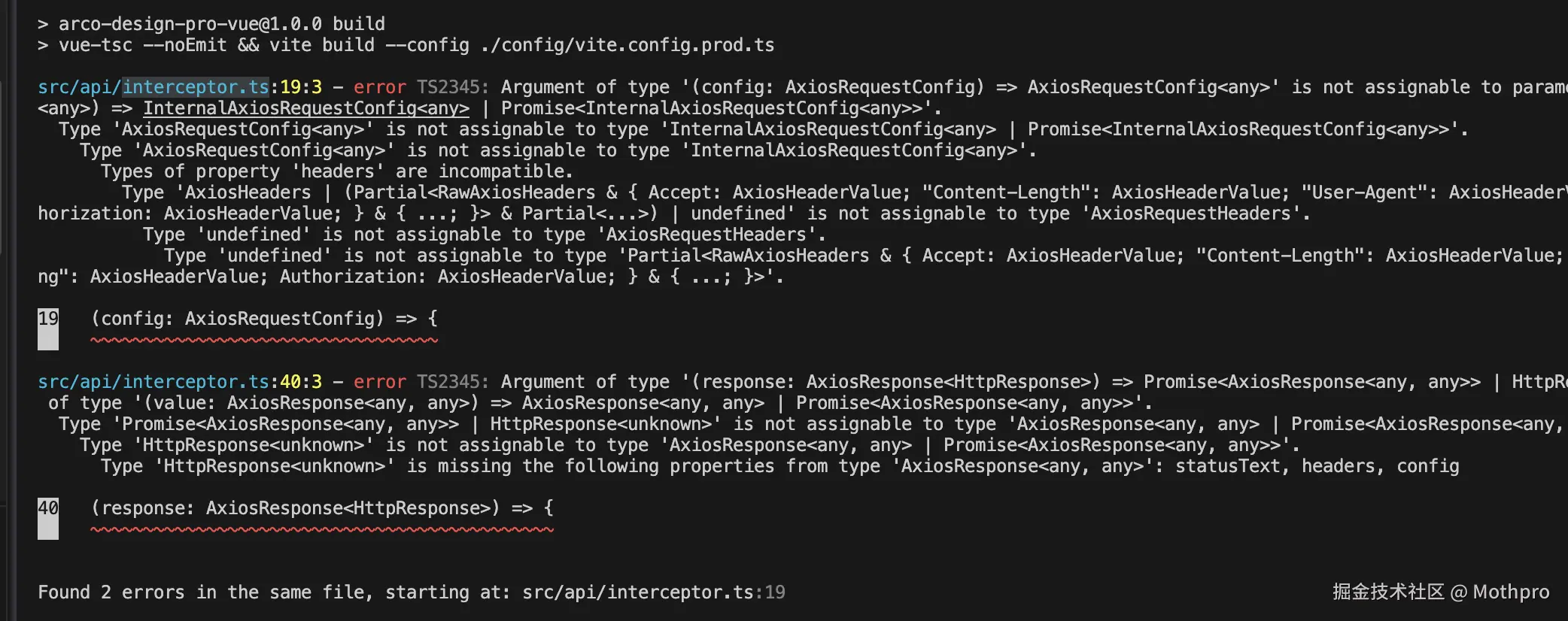Click the 'statusText, headers, config' missing properties text
The height and width of the screenshot is (621, 1568).
[1317, 466]
